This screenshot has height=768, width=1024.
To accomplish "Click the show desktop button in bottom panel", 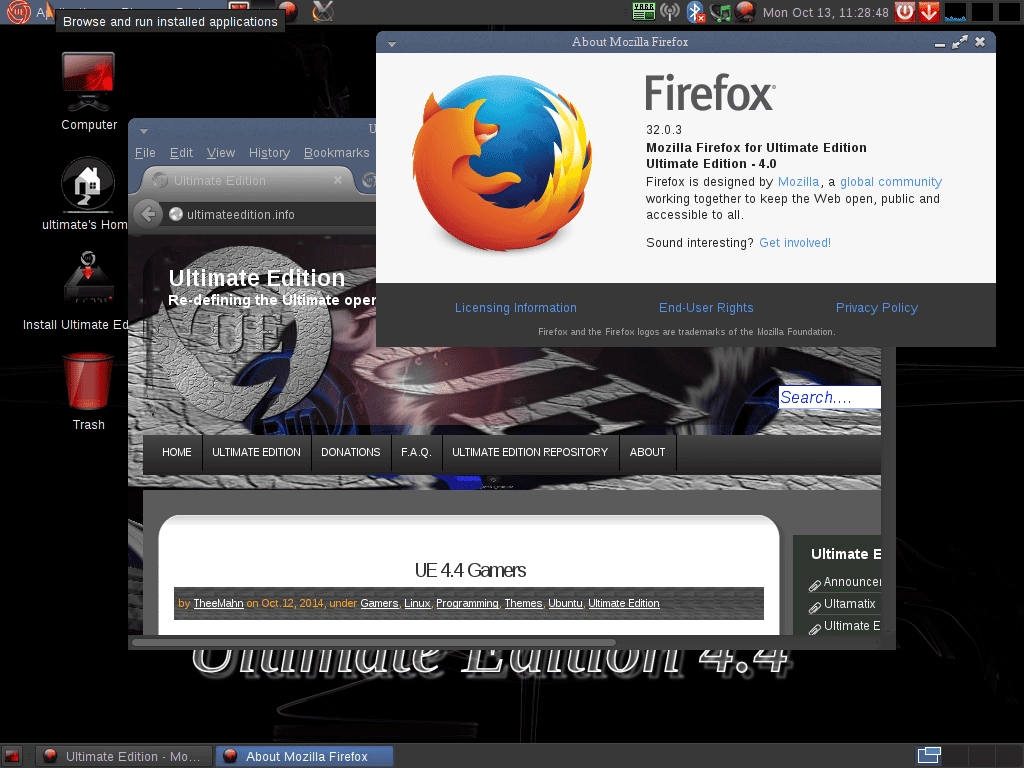I will (x=12, y=756).
